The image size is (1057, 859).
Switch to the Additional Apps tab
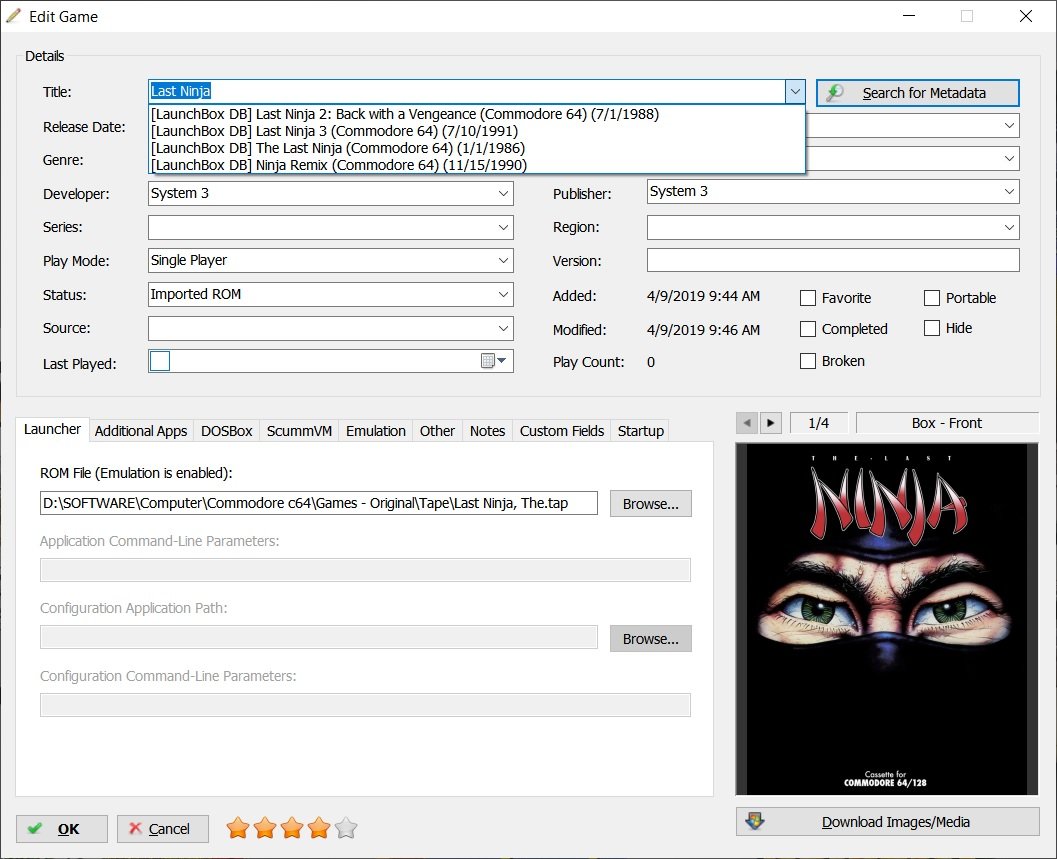pos(141,431)
